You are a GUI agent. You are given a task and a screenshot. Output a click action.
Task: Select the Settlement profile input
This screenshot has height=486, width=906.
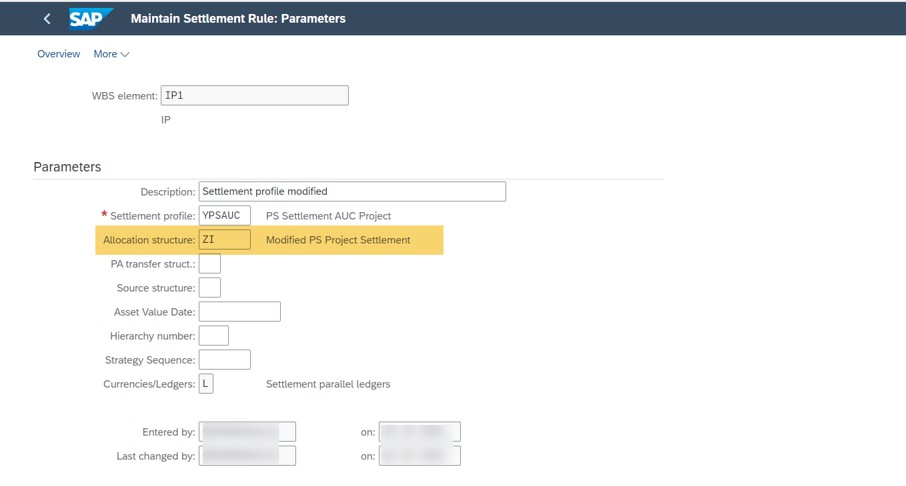point(224,215)
